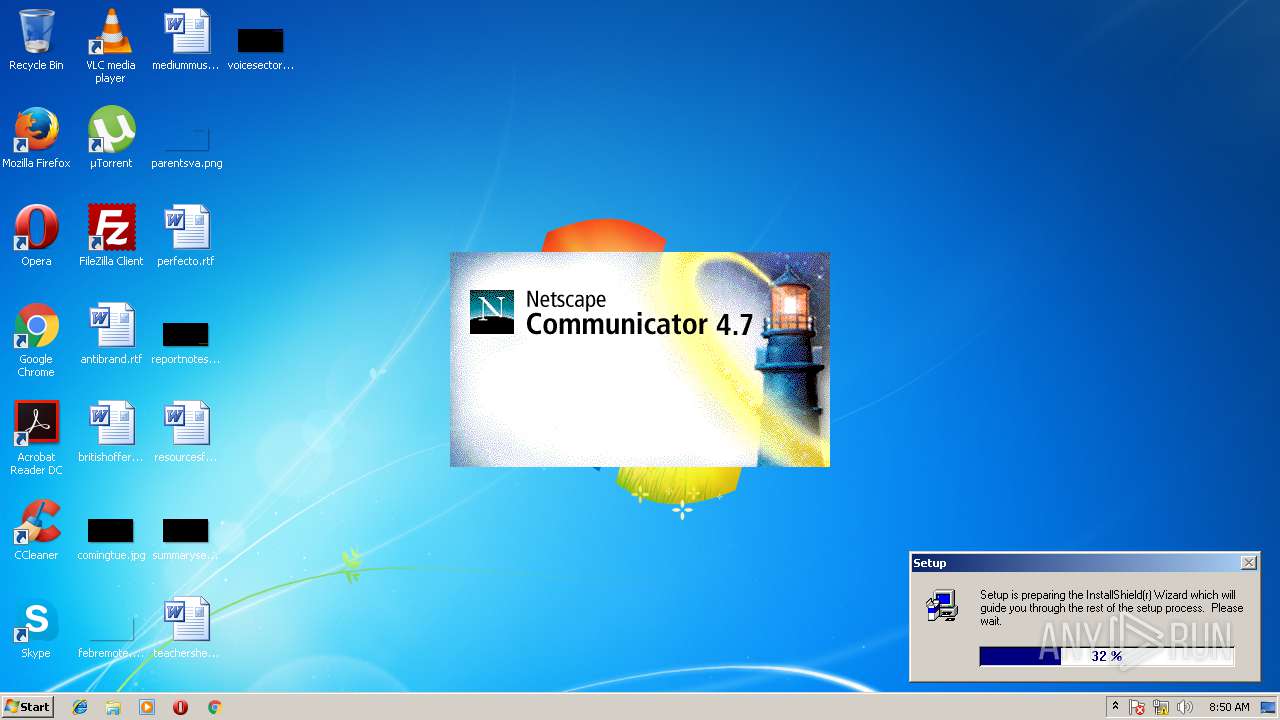Open Internet Explorer from taskbar
The width and height of the screenshot is (1280, 720).
click(80, 707)
